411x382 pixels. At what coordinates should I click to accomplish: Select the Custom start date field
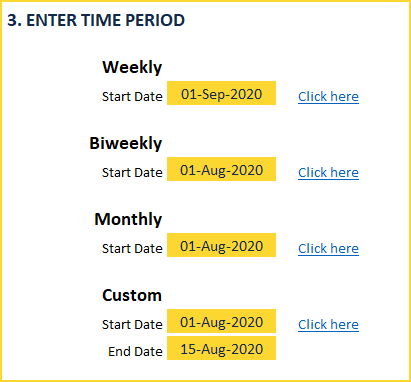[x=221, y=321]
